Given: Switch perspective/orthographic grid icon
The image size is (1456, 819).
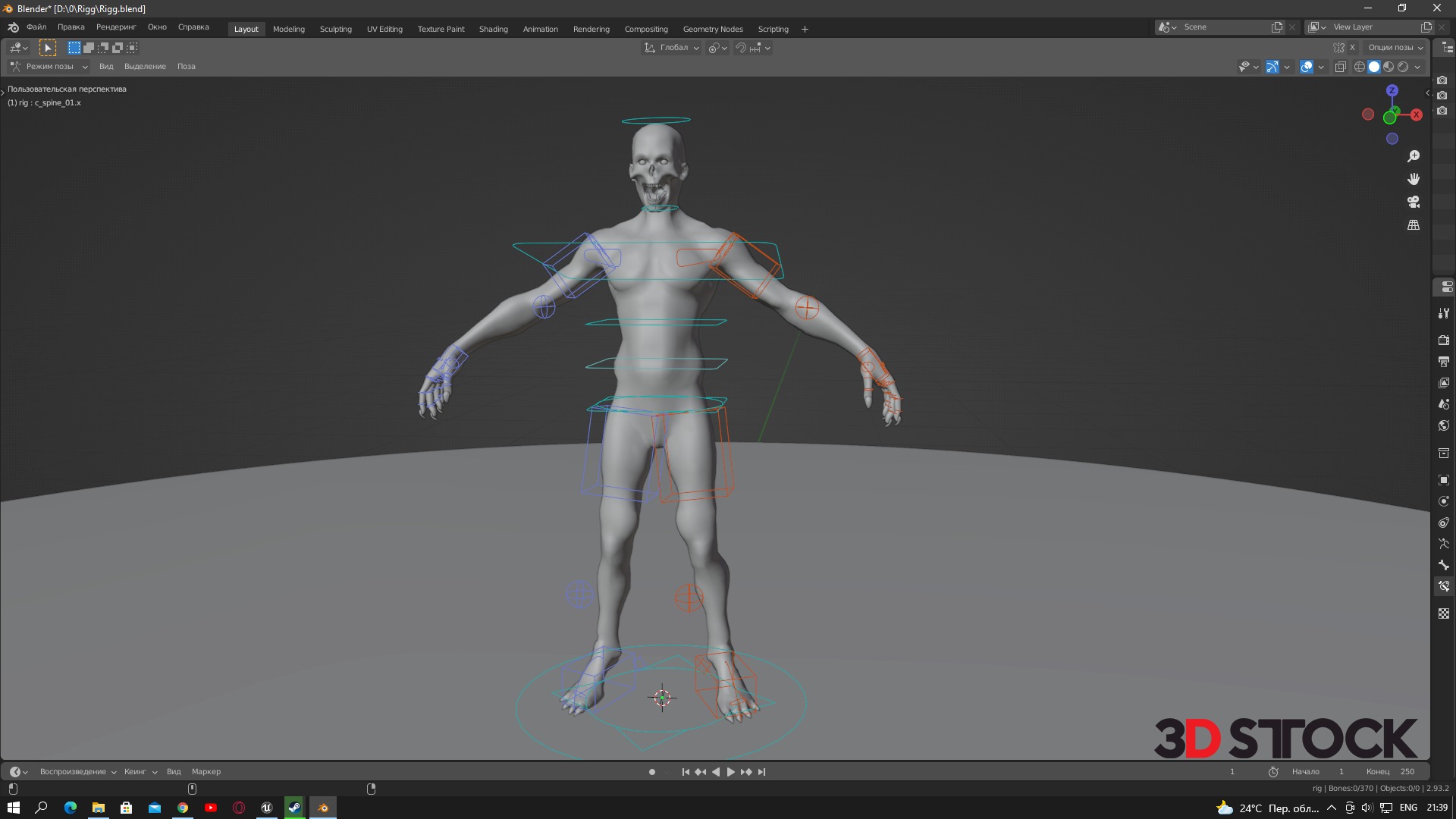Looking at the screenshot, I should tap(1414, 225).
